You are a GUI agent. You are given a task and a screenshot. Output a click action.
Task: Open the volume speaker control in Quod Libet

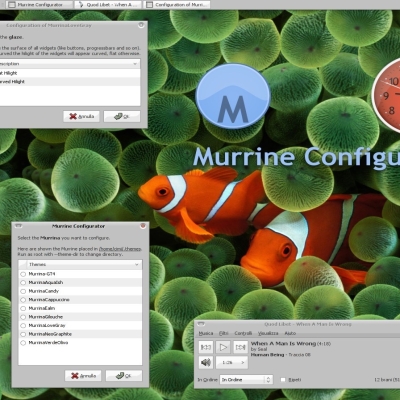[x=206, y=362]
